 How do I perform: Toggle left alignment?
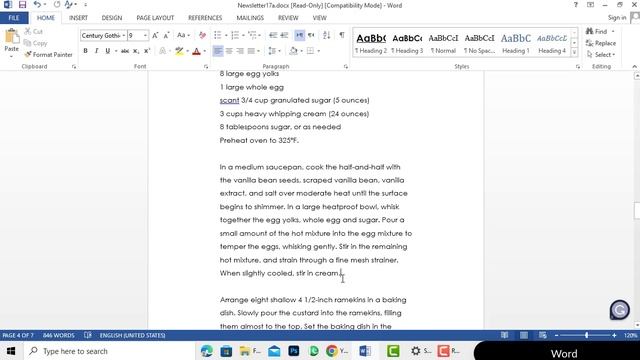coord(218,51)
